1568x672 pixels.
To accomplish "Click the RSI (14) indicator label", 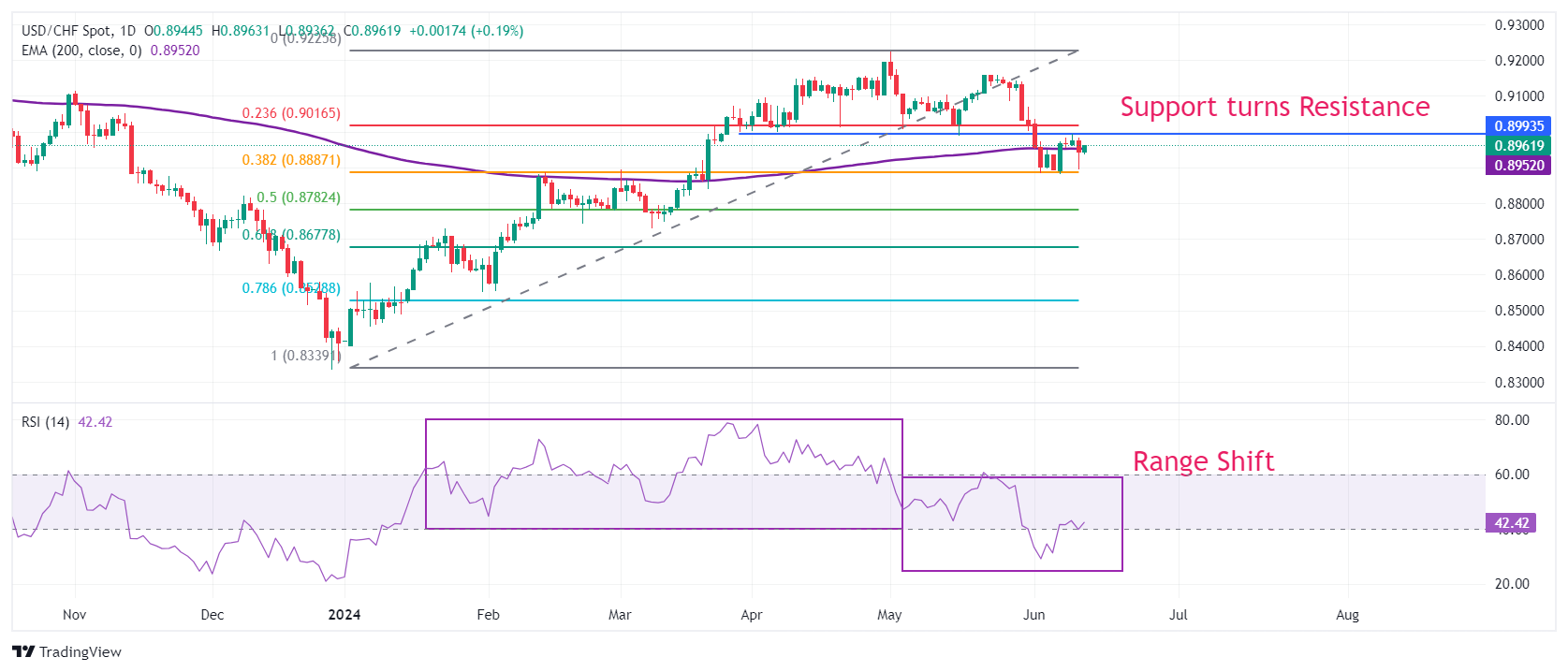I will pos(45,422).
